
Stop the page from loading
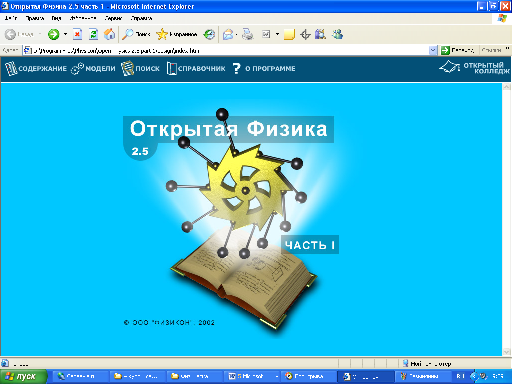point(77,34)
